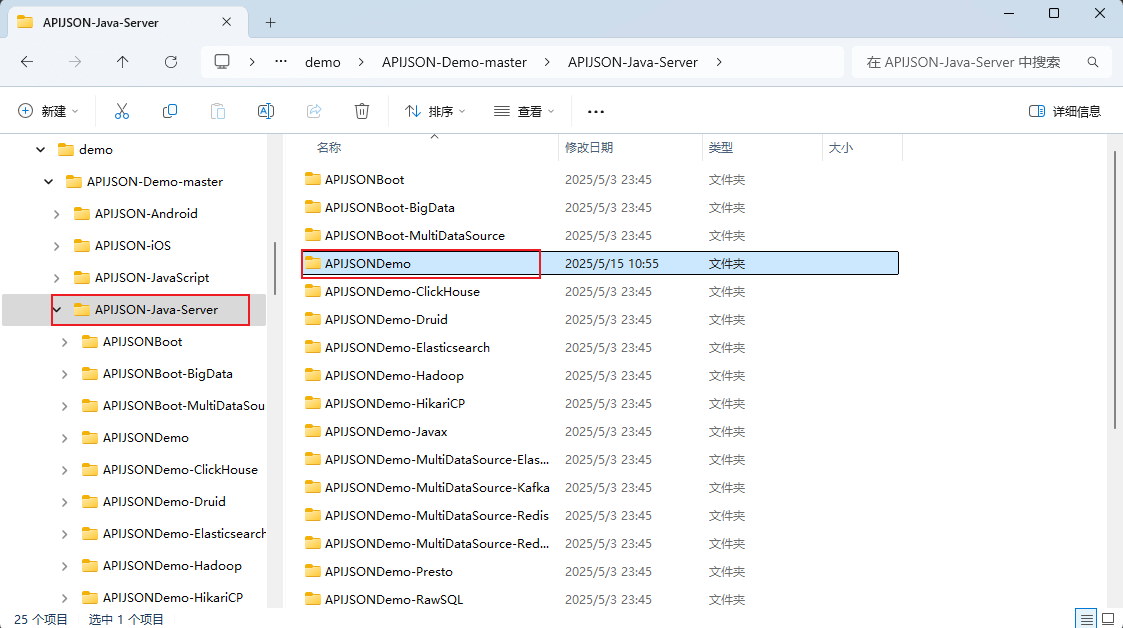The width and height of the screenshot is (1123, 628).
Task: Go up one directory level
Action: tap(123, 62)
